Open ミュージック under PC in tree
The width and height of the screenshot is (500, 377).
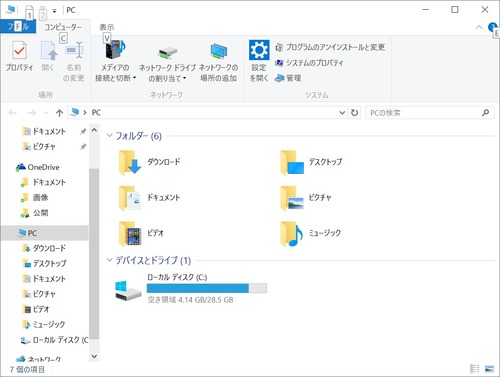coord(44,324)
